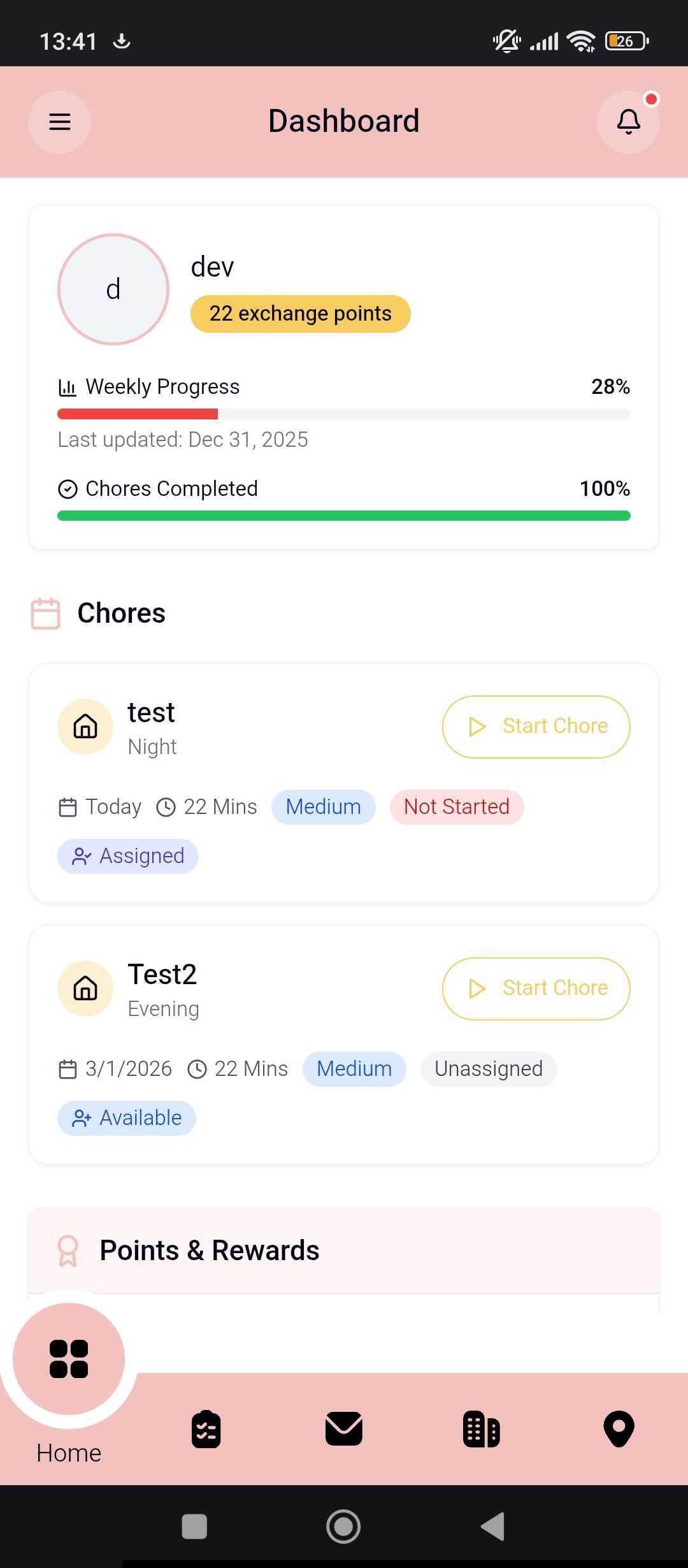Tap the house icon on Test2 chore

point(85,989)
